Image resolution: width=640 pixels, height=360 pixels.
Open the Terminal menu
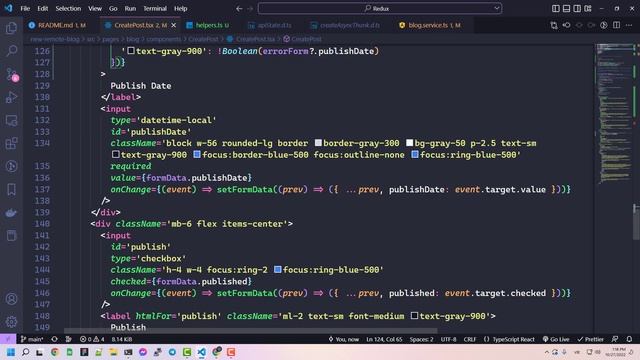pos(155,9)
